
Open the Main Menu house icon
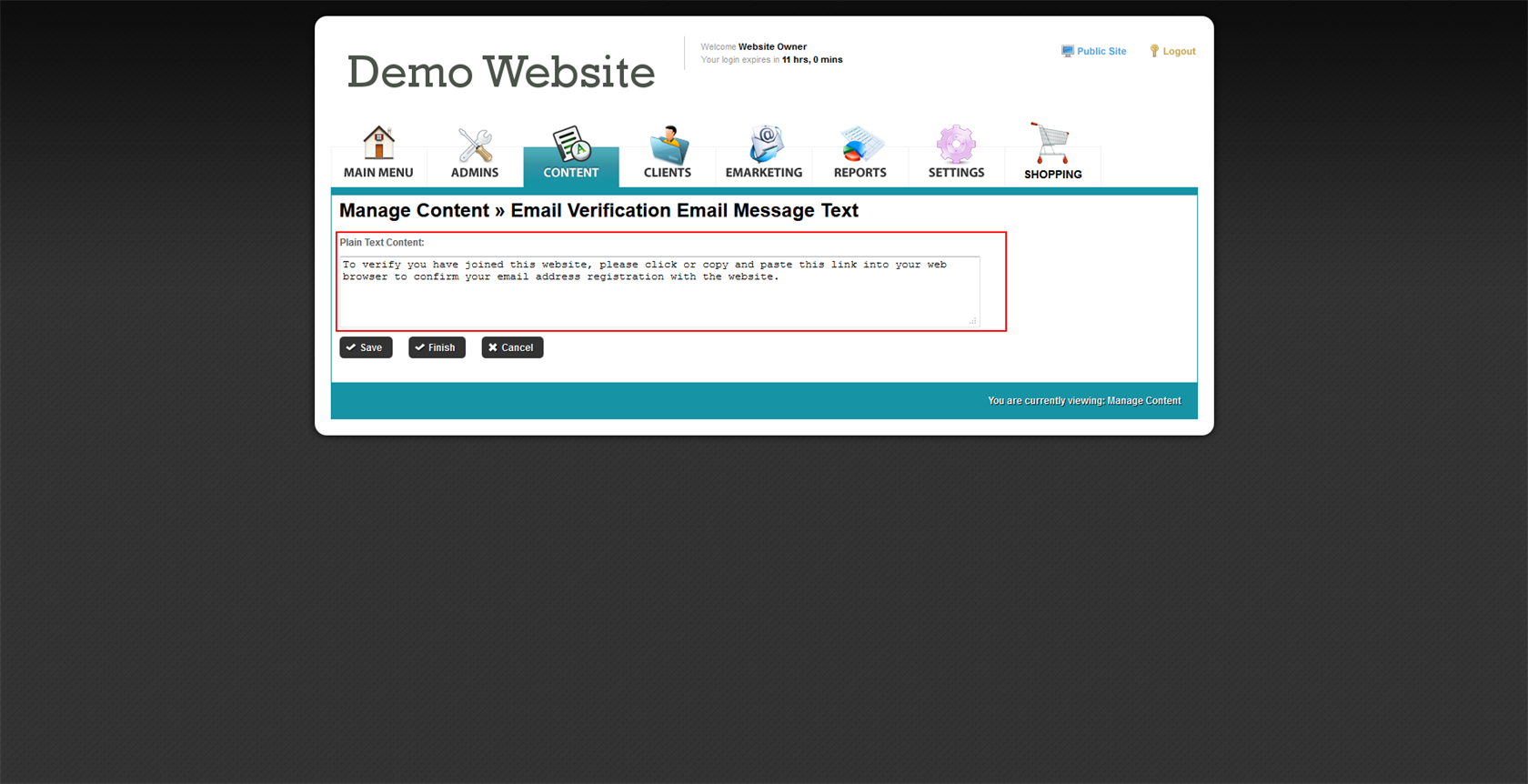pyautogui.click(x=378, y=144)
